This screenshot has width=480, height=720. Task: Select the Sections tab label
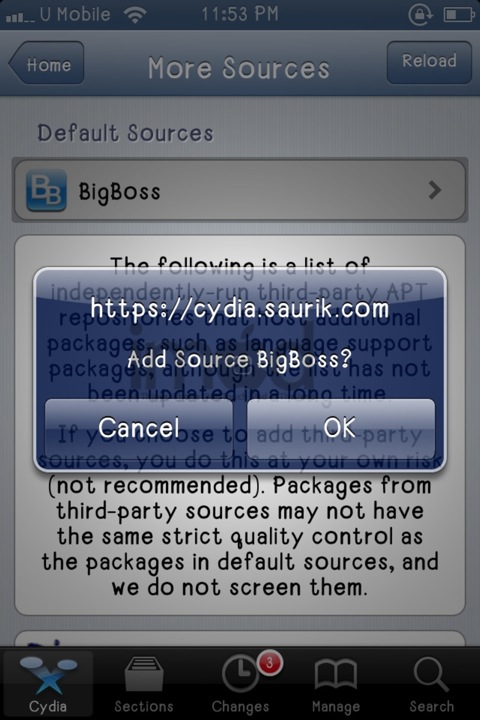tap(144, 706)
